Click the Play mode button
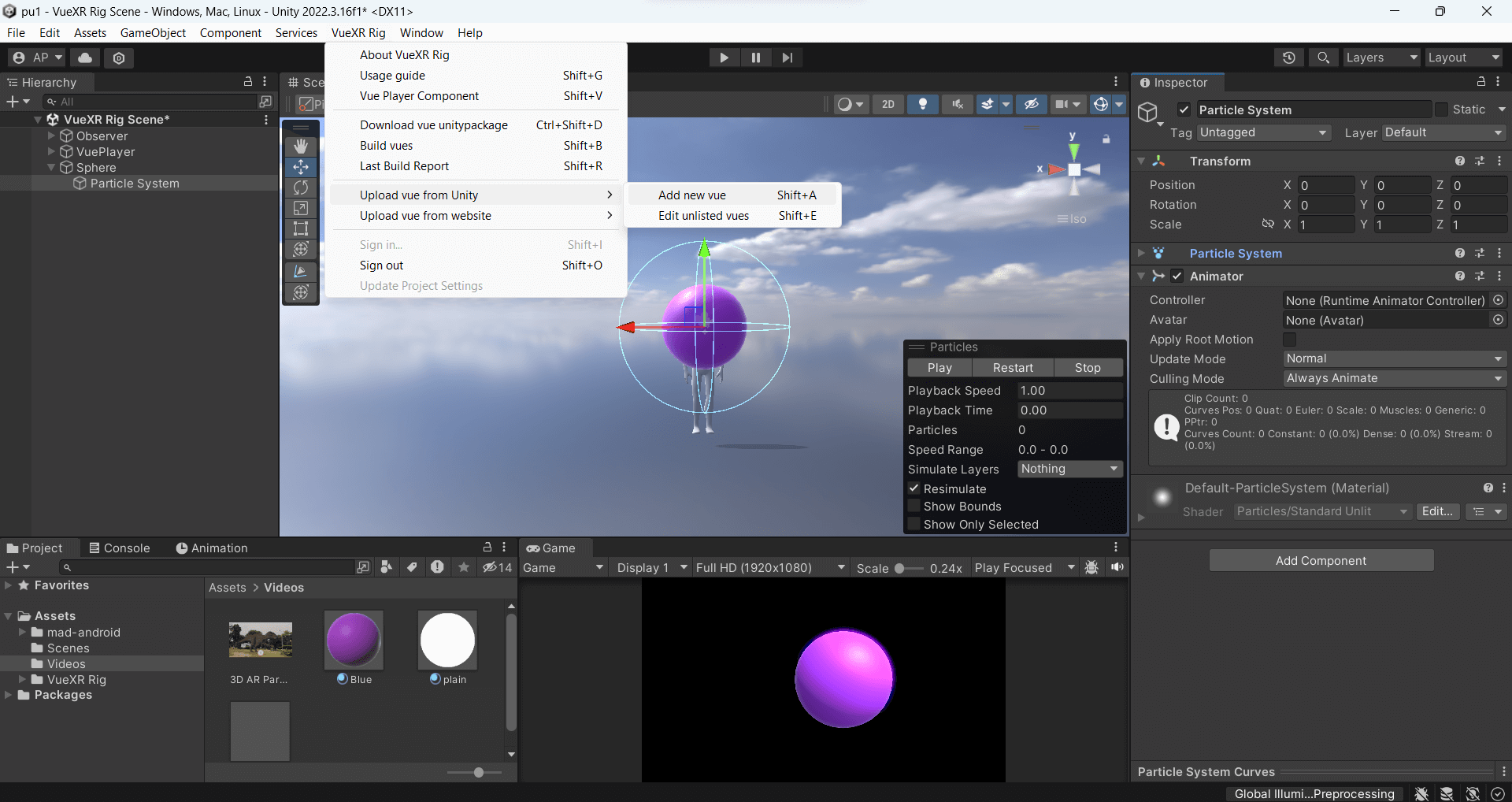The width and height of the screenshot is (1512, 802). tap(724, 58)
